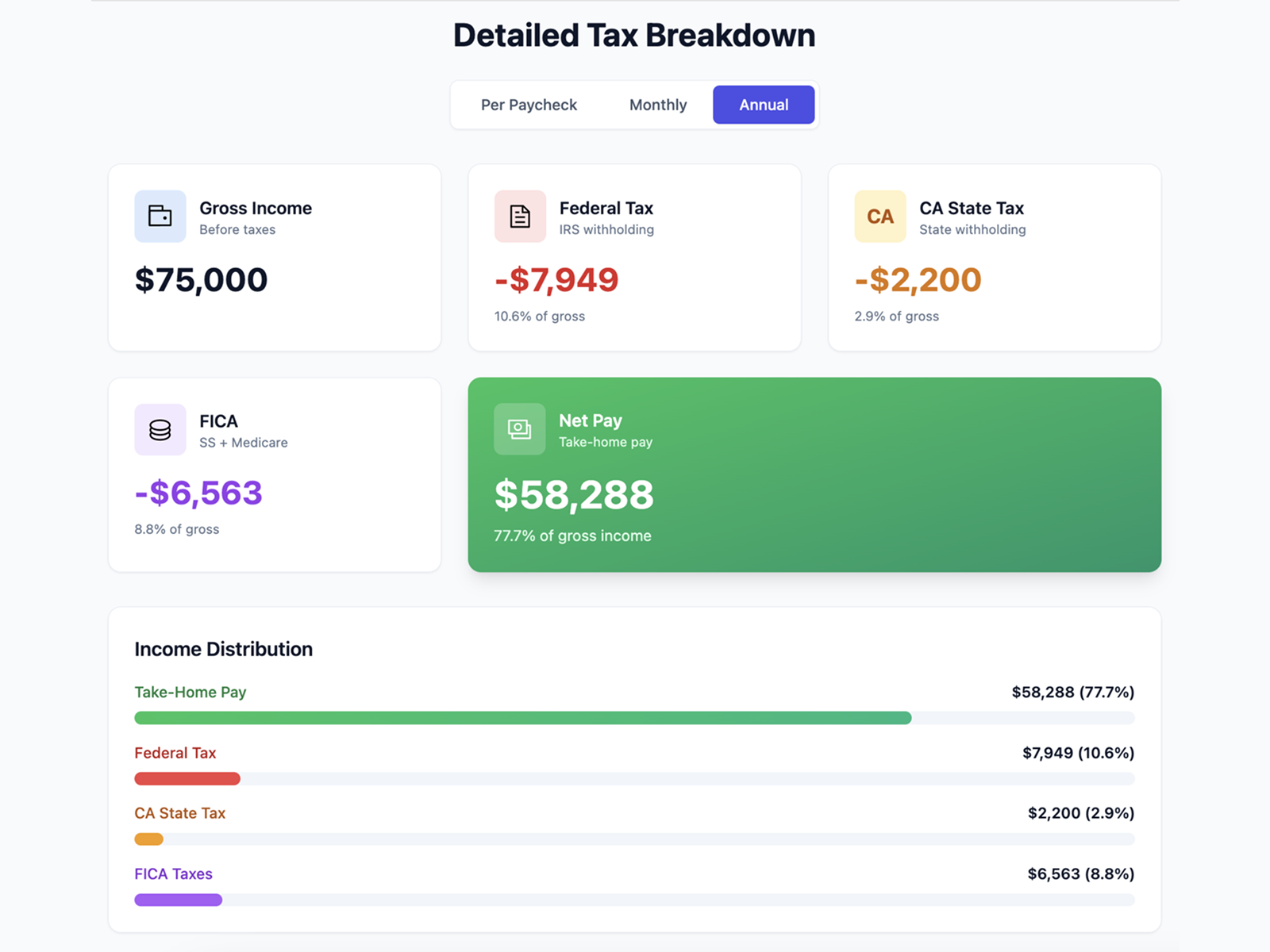Image resolution: width=1270 pixels, height=952 pixels.
Task: Toggle between Monthly and Annual views
Action: click(658, 104)
